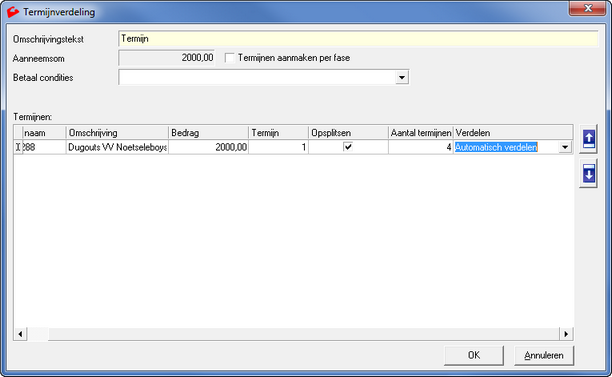Select the Bedrag cell 2000,00 in the grid

point(208,147)
